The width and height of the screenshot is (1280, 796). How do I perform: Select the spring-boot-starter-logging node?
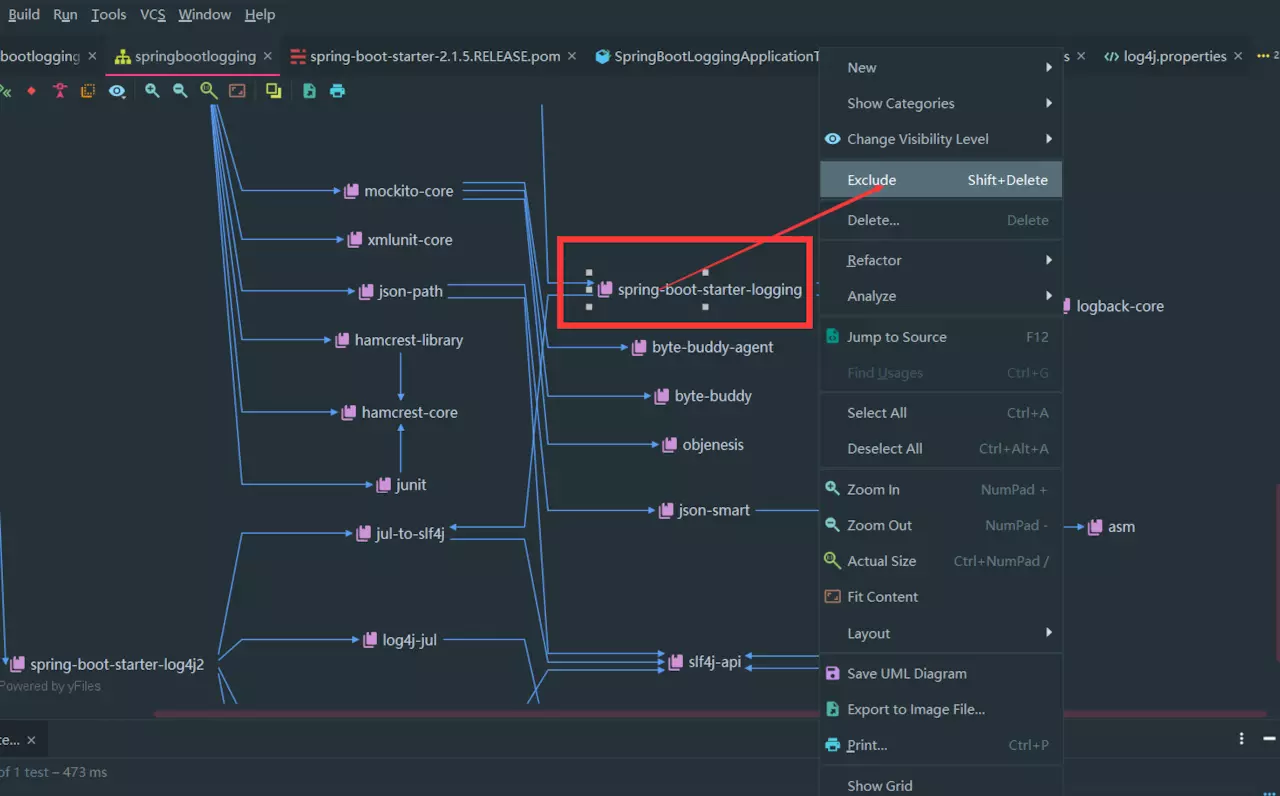tap(700, 290)
